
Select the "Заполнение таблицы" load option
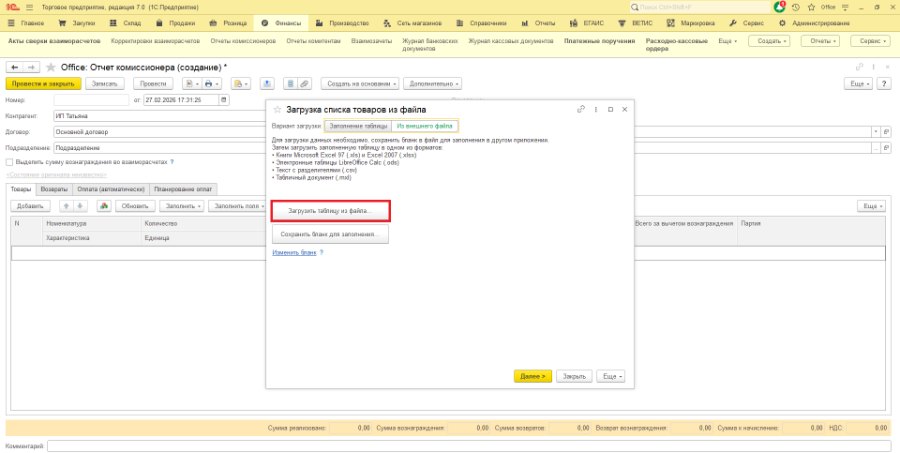(358, 126)
